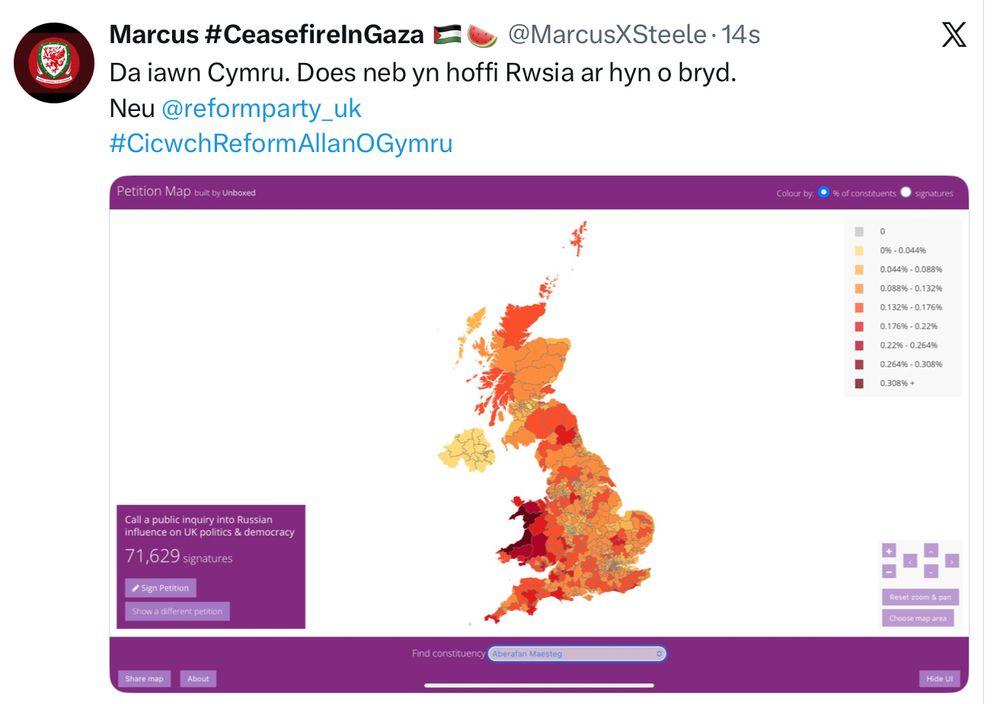Pan the map down with arrow

pyautogui.click(x=931, y=571)
